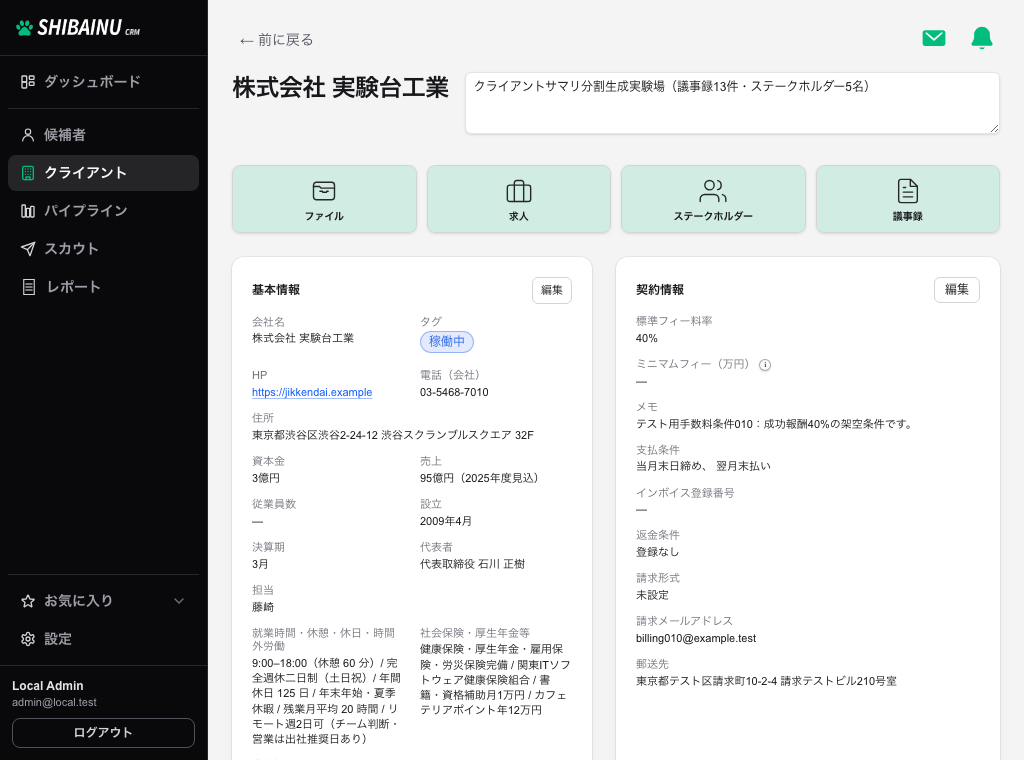Image resolution: width=1024 pixels, height=760 pixels.
Task: Click the 株式会社 実験台工業 page title
Action: [341, 87]
